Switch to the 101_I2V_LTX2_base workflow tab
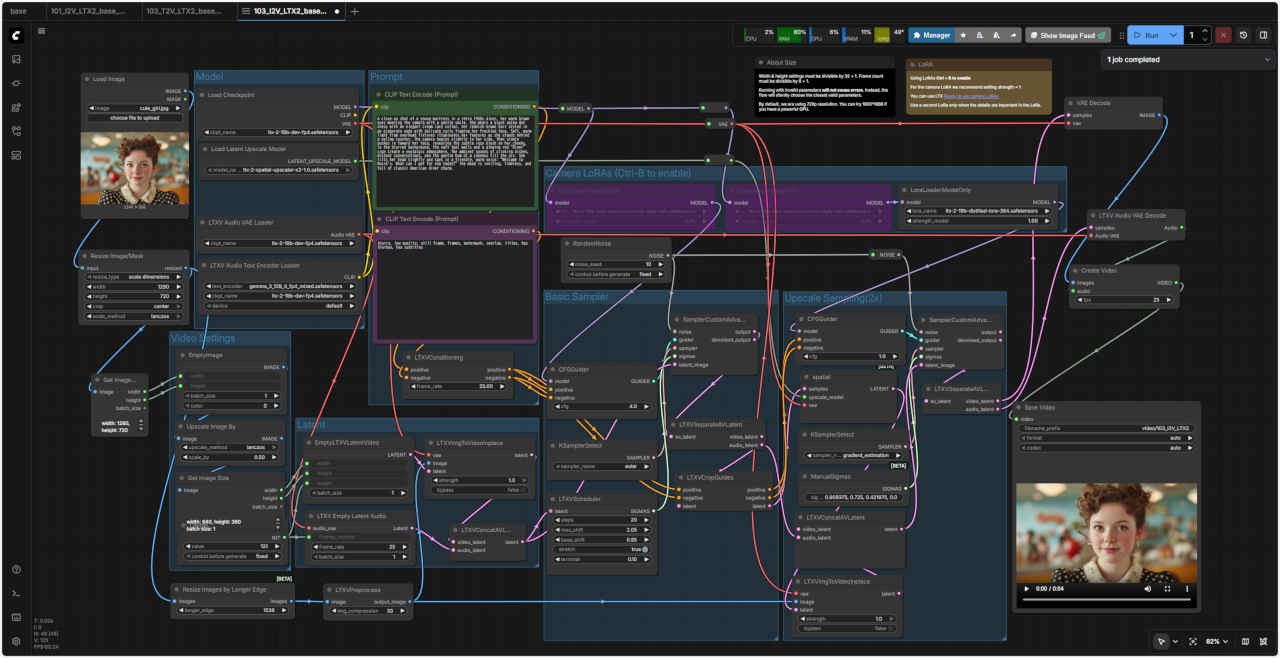1280x658 pixels. click(x=87, y=11)
